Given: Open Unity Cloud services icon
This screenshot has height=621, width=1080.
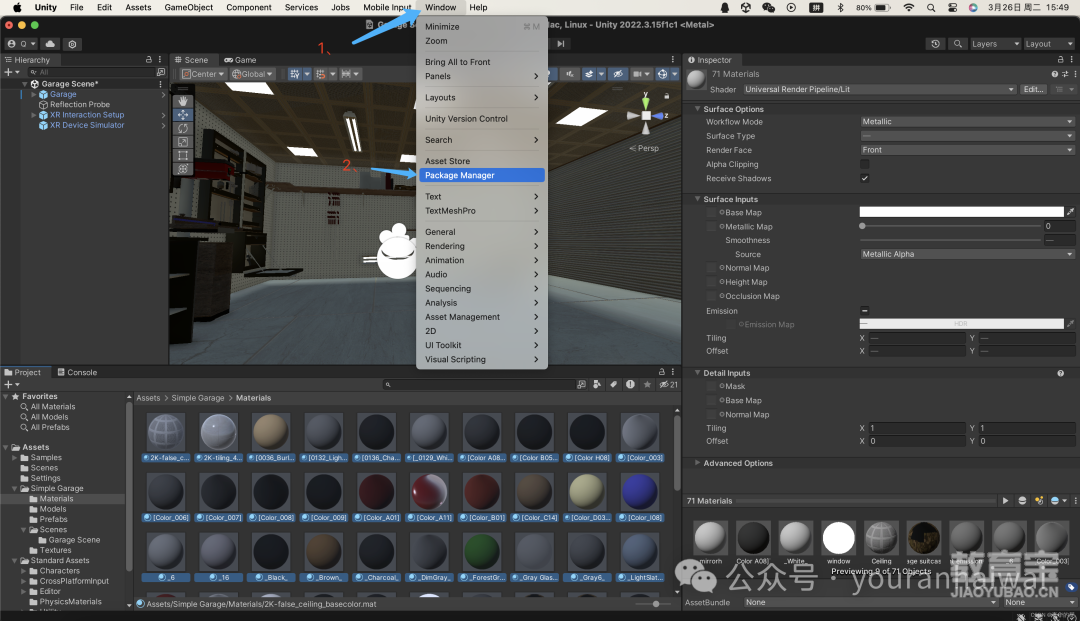Looking at the screenshot, I should (x=50, y=44).
